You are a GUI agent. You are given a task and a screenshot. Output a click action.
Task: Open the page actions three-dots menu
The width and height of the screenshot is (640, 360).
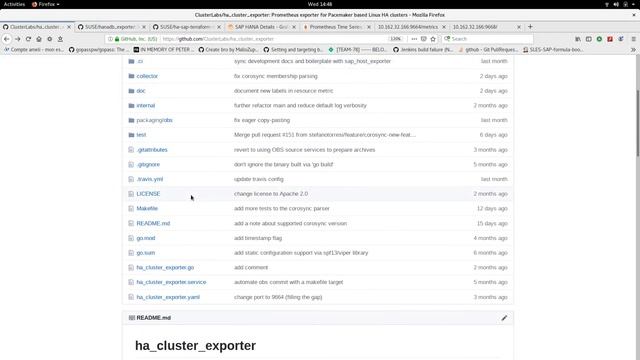pos(414,39)
